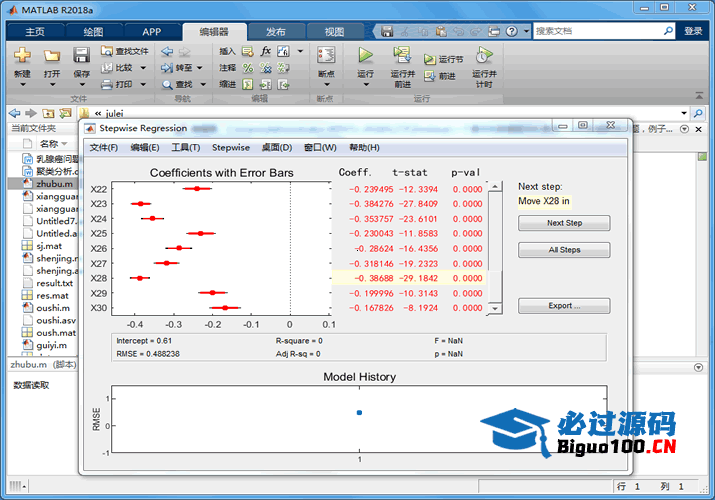Expand the Run (运行) dropdown arrow

pyautogui.click(x=365, y=85)
